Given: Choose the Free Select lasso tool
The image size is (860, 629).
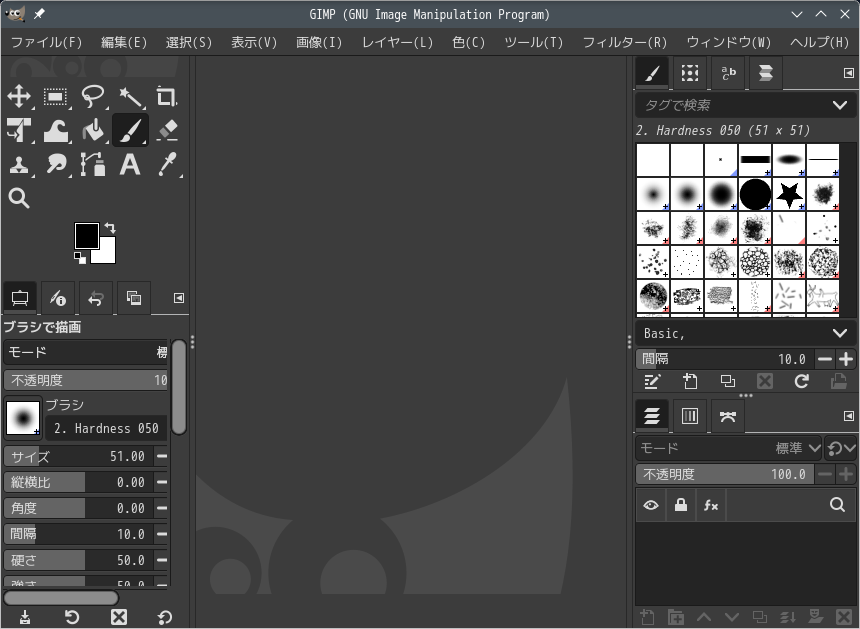Looking at the screenshot, I should pyautogui.click(x=93, y=97).
